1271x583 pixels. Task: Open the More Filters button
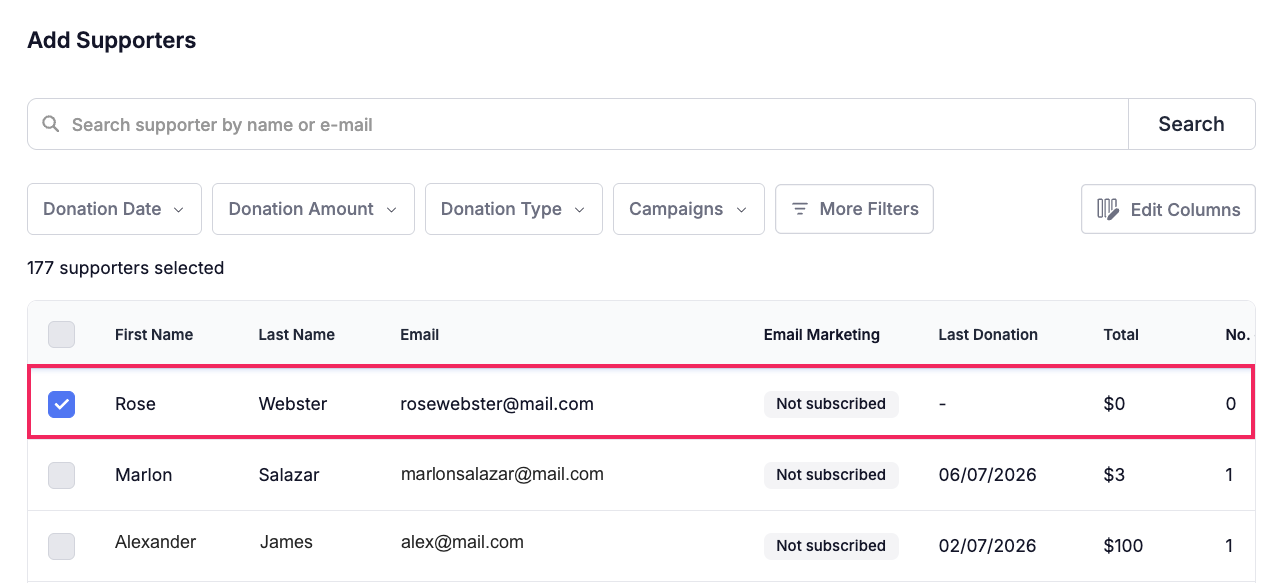(x=854, y=209)
